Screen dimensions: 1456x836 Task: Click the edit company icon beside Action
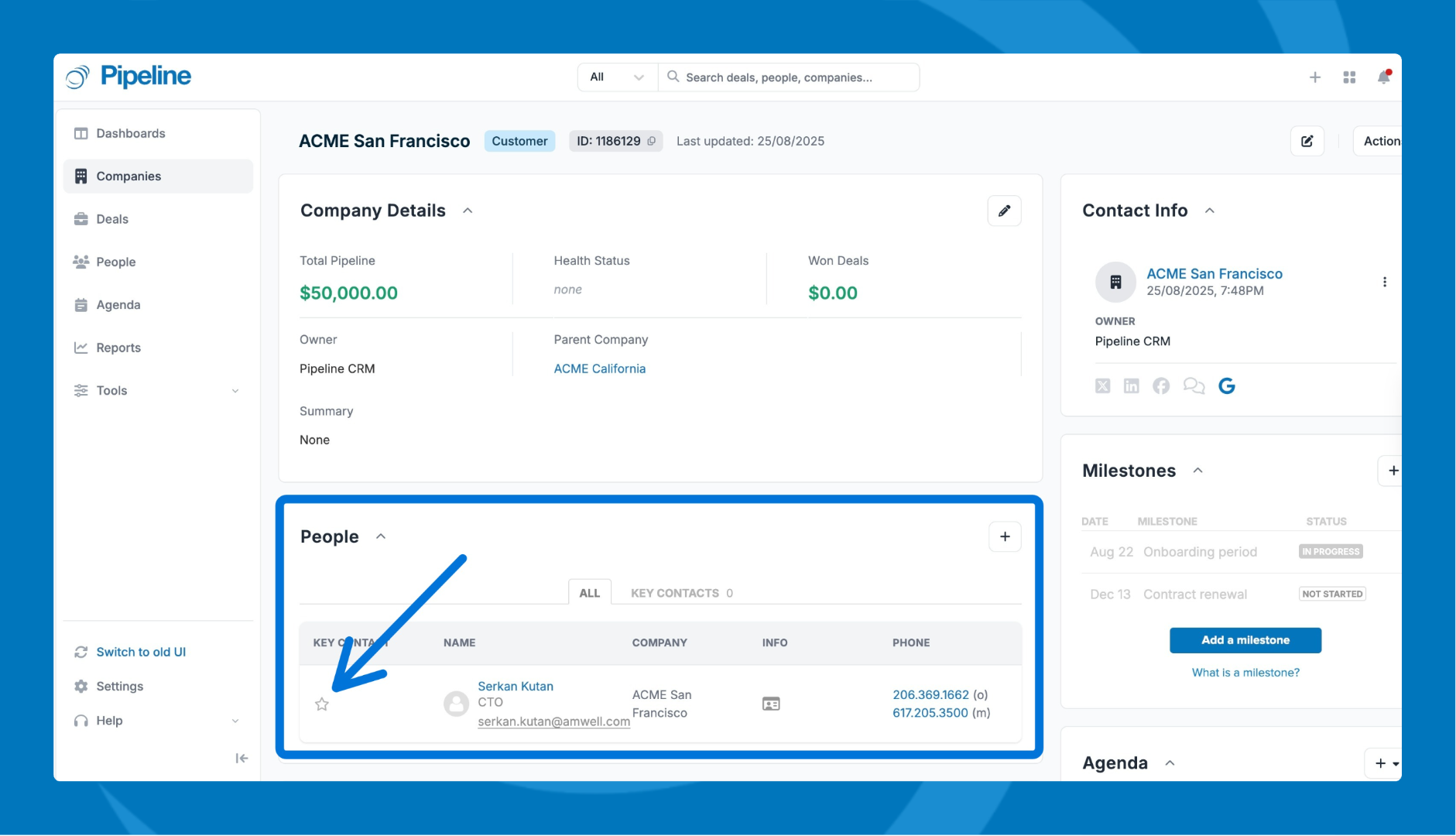pos(1307,141)
